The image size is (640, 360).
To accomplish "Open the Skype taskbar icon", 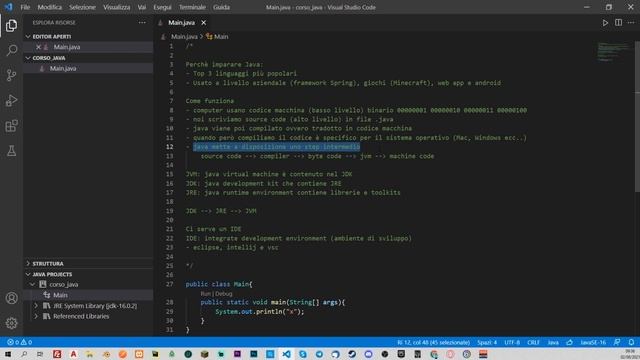I will 303,354.
